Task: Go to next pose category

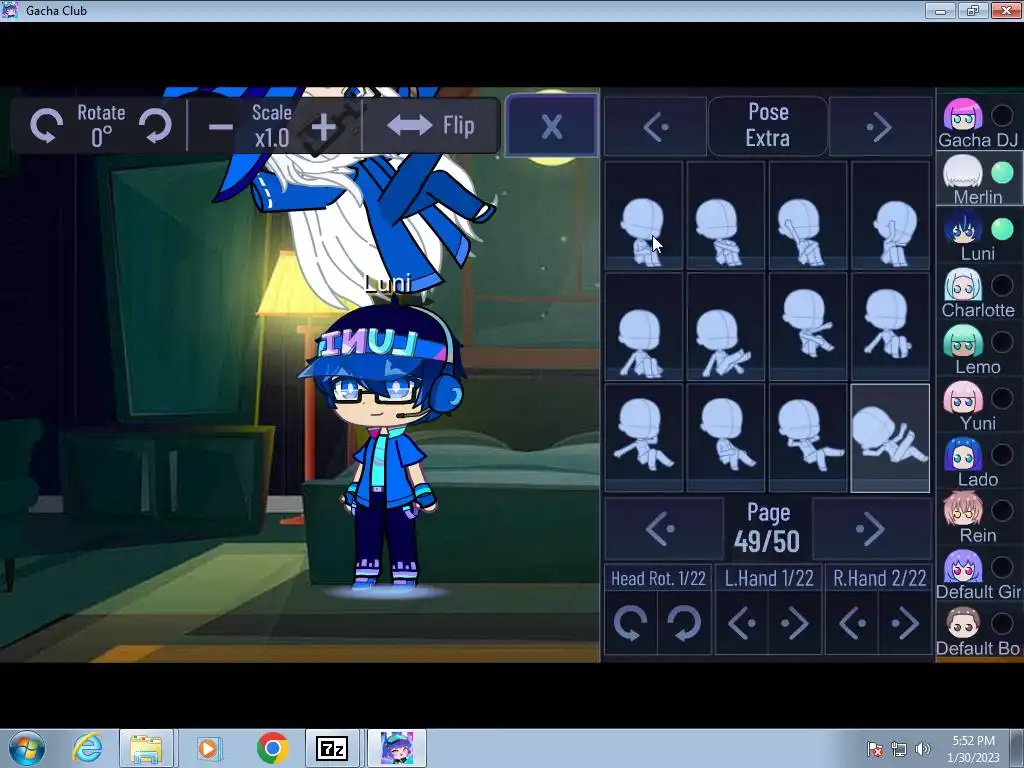Action: click(x=880, y=126)
